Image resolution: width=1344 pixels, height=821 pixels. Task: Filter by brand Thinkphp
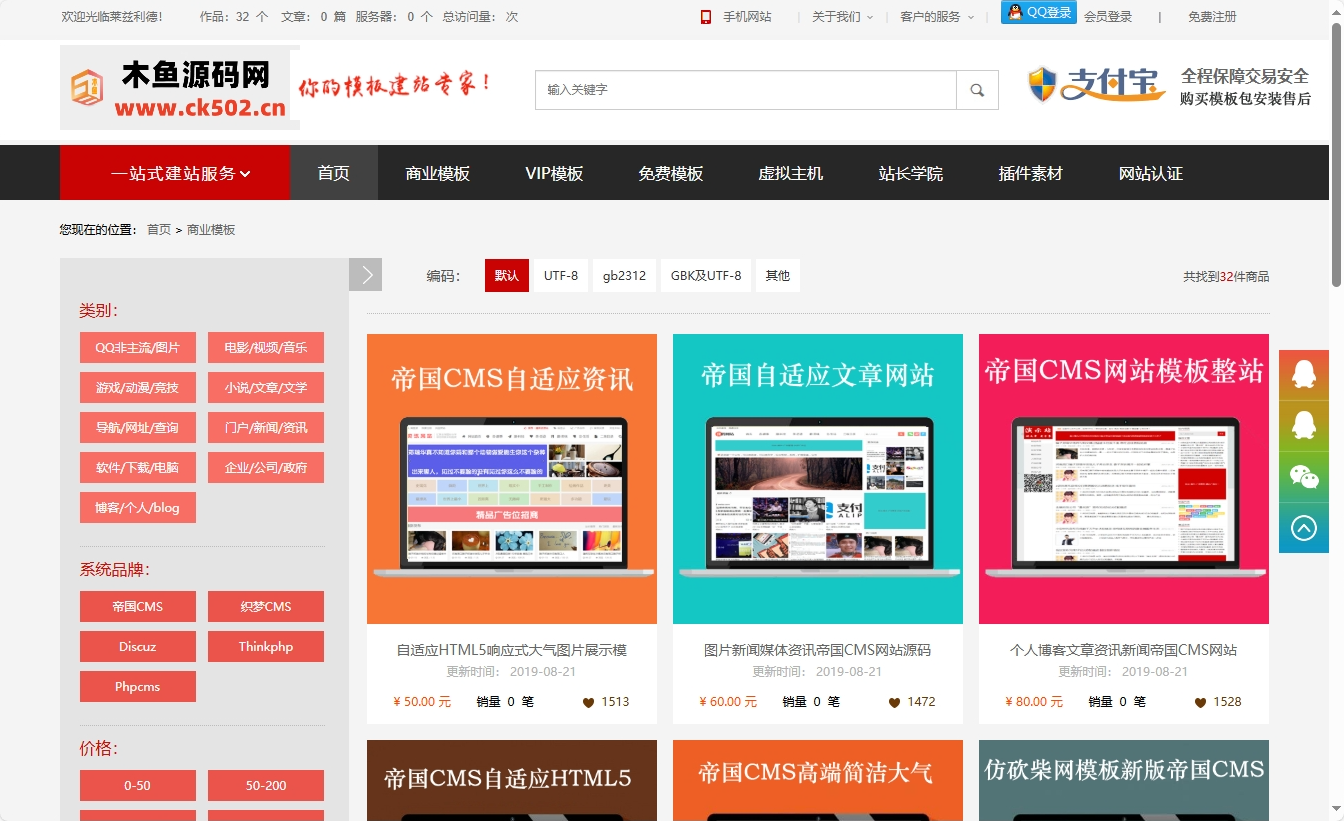(266, 647)
